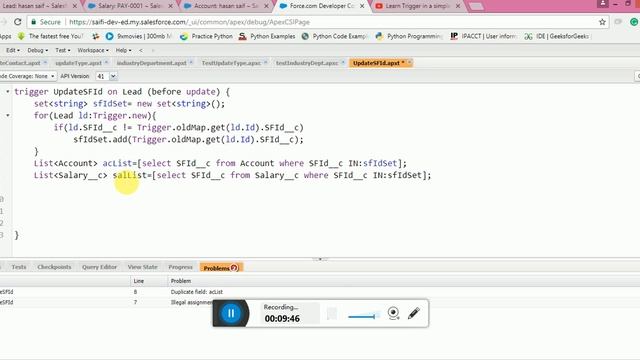Switch to the industryDepartment.apxt editor tab
Screen dimensions: 640x360
pos(151,63)
